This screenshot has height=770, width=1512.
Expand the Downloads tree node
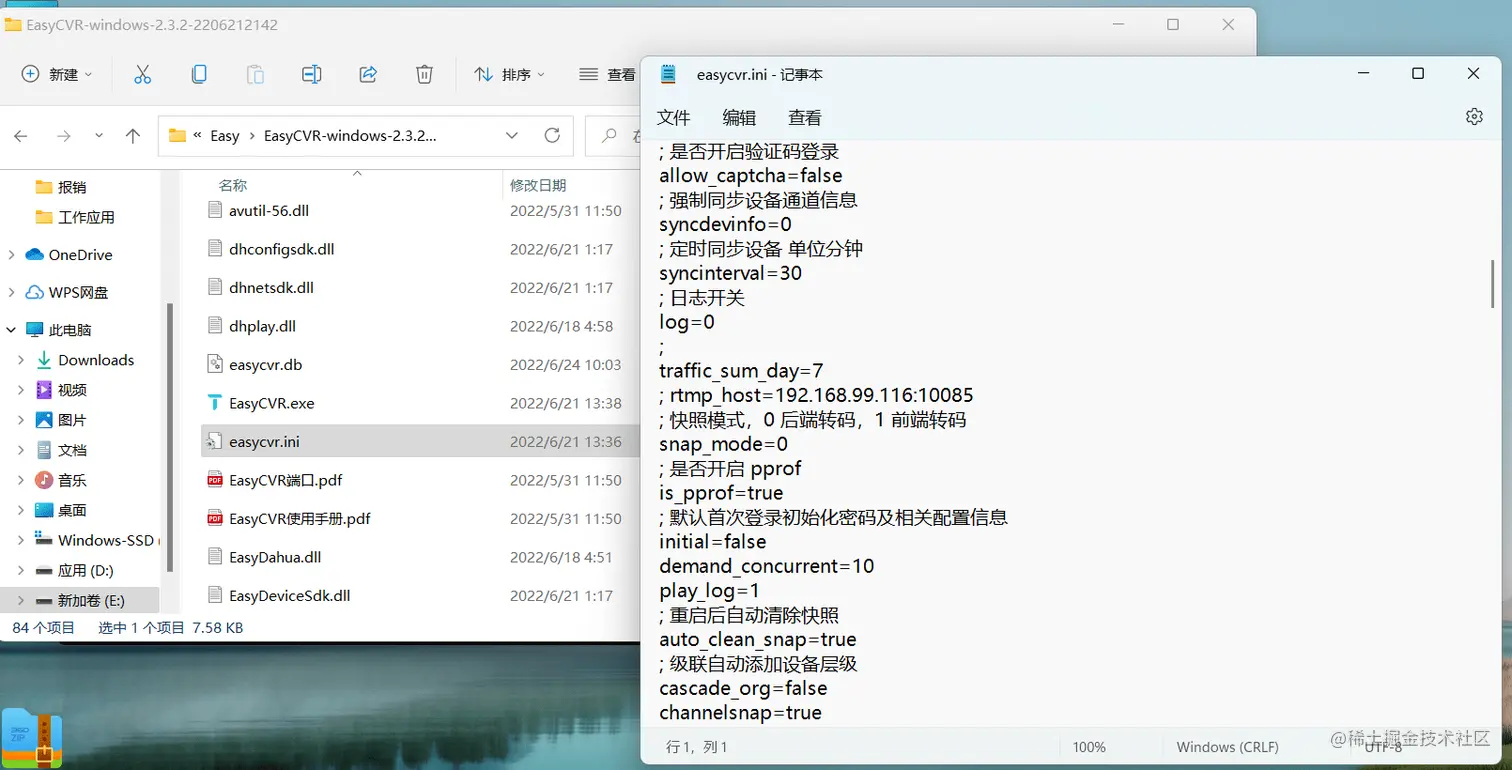21,360
